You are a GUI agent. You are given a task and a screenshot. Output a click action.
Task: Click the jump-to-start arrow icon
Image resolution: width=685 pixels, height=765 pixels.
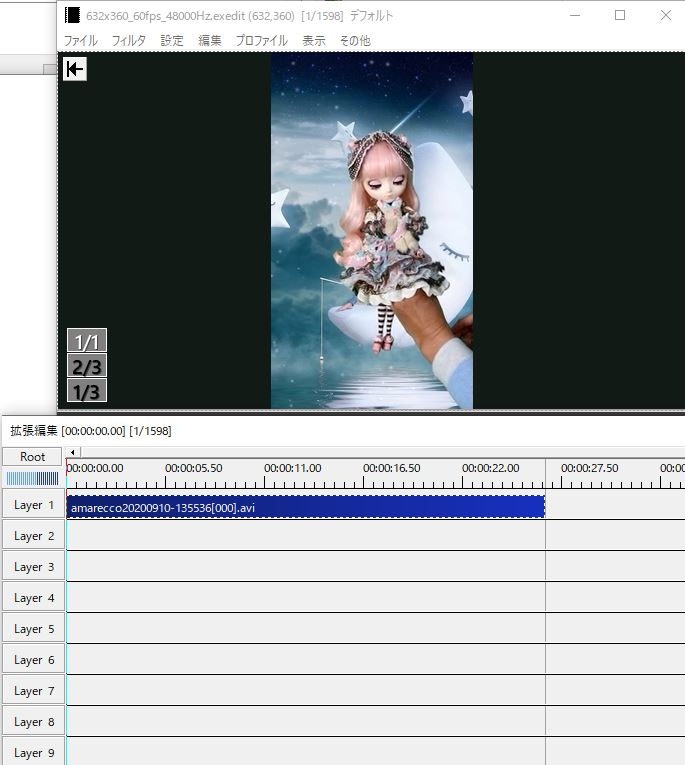75,69
